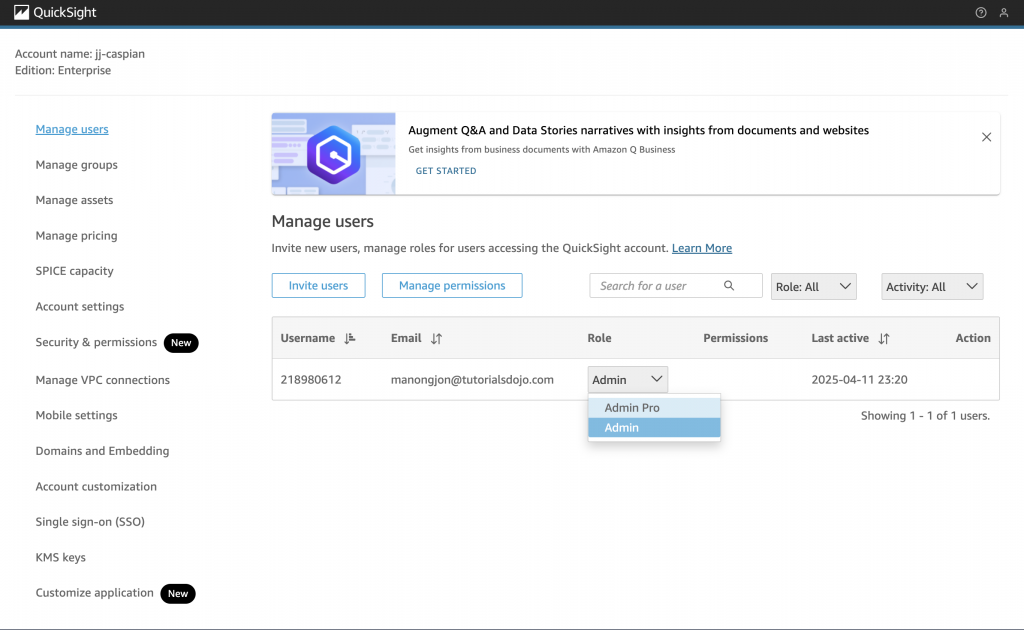The image size is (1024, 630).
Task: Open the user profile icon
Action: coord(1004,13)
